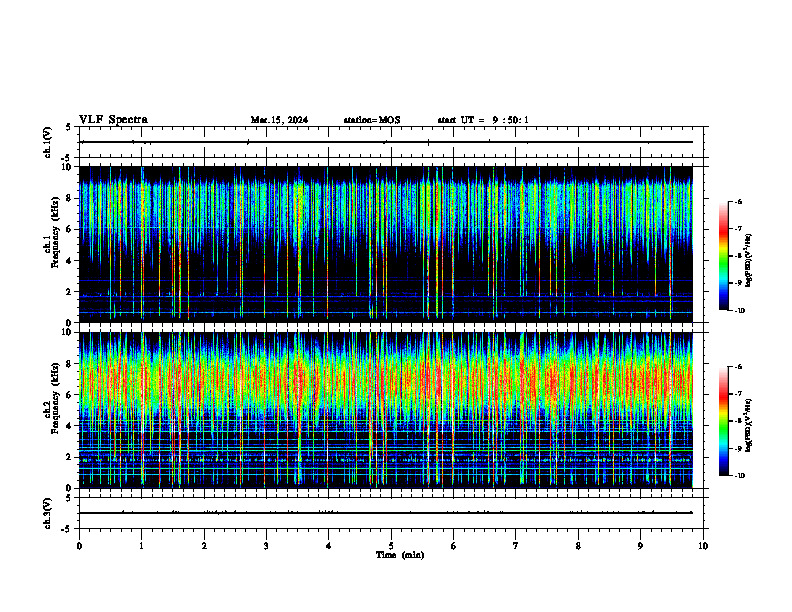
Task: Click time axis tick label "1"
Action: click(x=141, y=546)
